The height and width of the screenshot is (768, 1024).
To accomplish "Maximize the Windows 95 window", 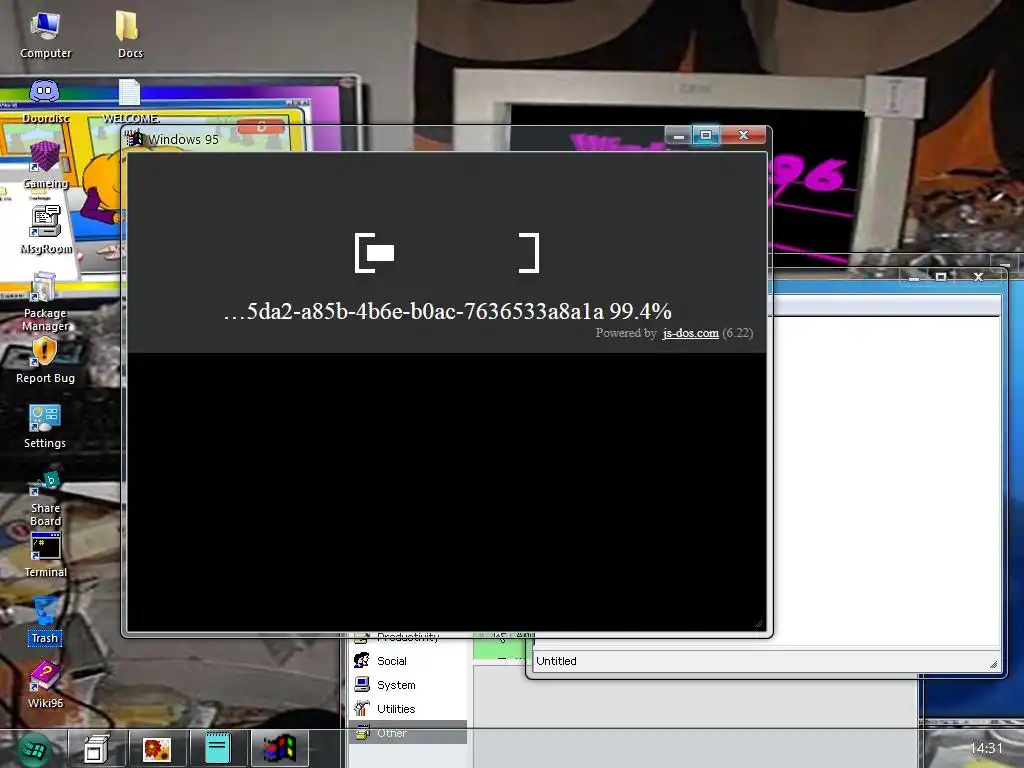I will click(706, 135).
